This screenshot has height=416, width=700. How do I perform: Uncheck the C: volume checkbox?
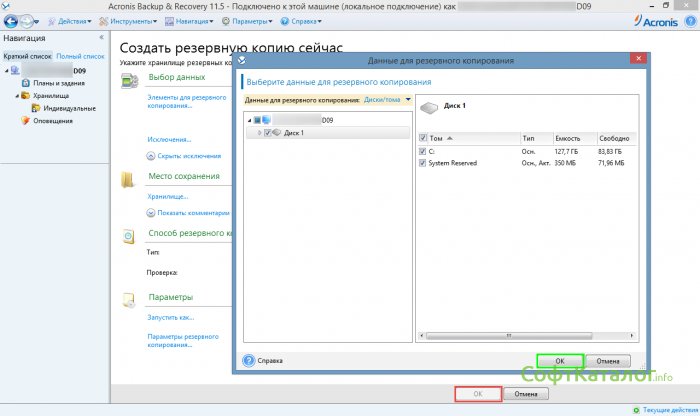(x=424, y=151)
